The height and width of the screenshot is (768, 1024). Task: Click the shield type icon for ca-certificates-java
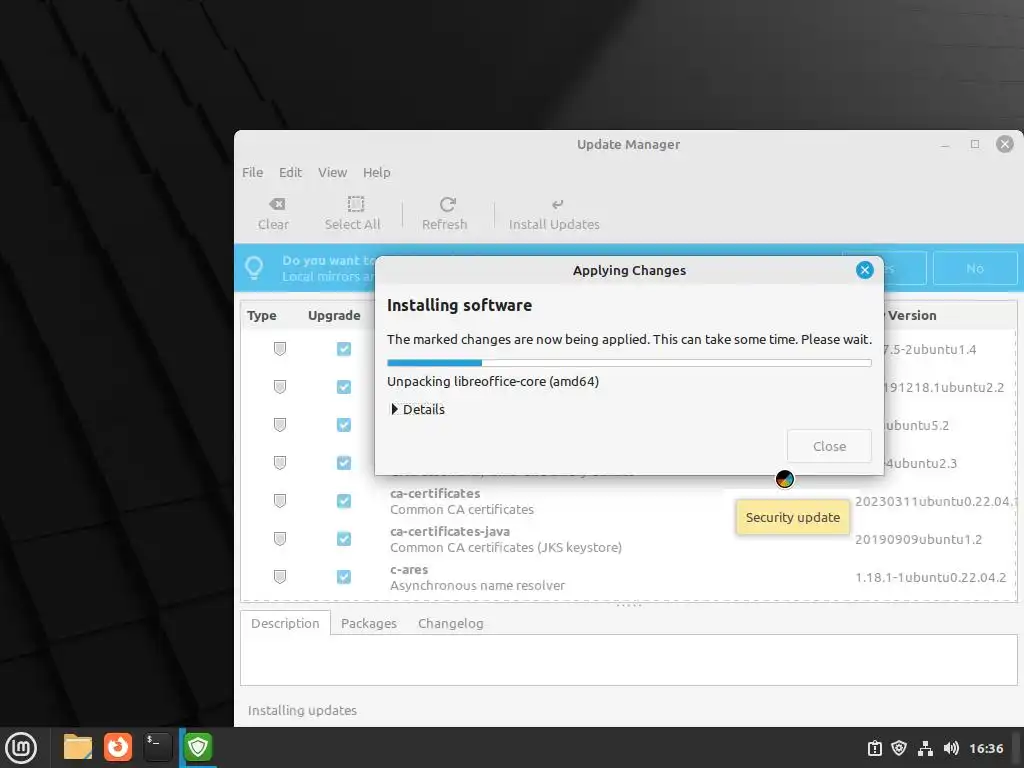(280, 539)
